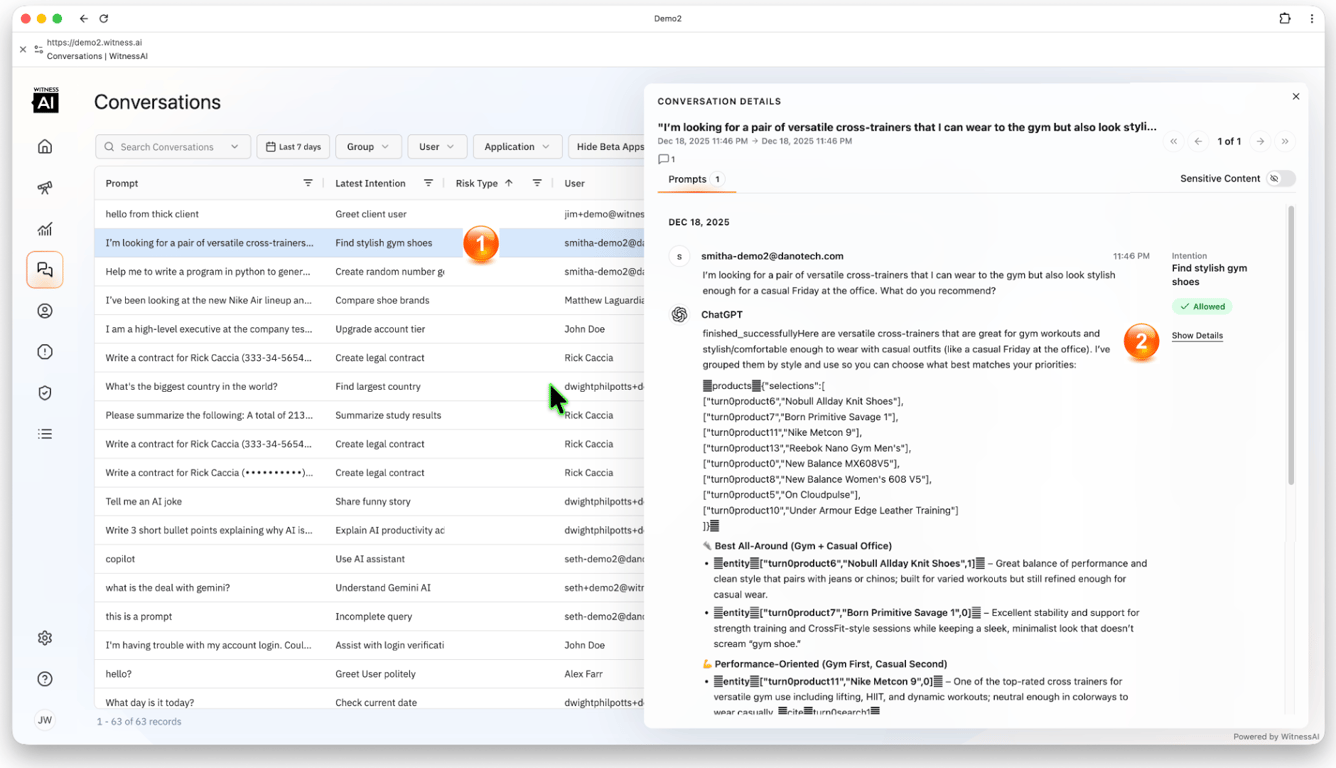Open the list sidebar icon
The height and width of the screenshot is (768, 1336).
point(45,434)
